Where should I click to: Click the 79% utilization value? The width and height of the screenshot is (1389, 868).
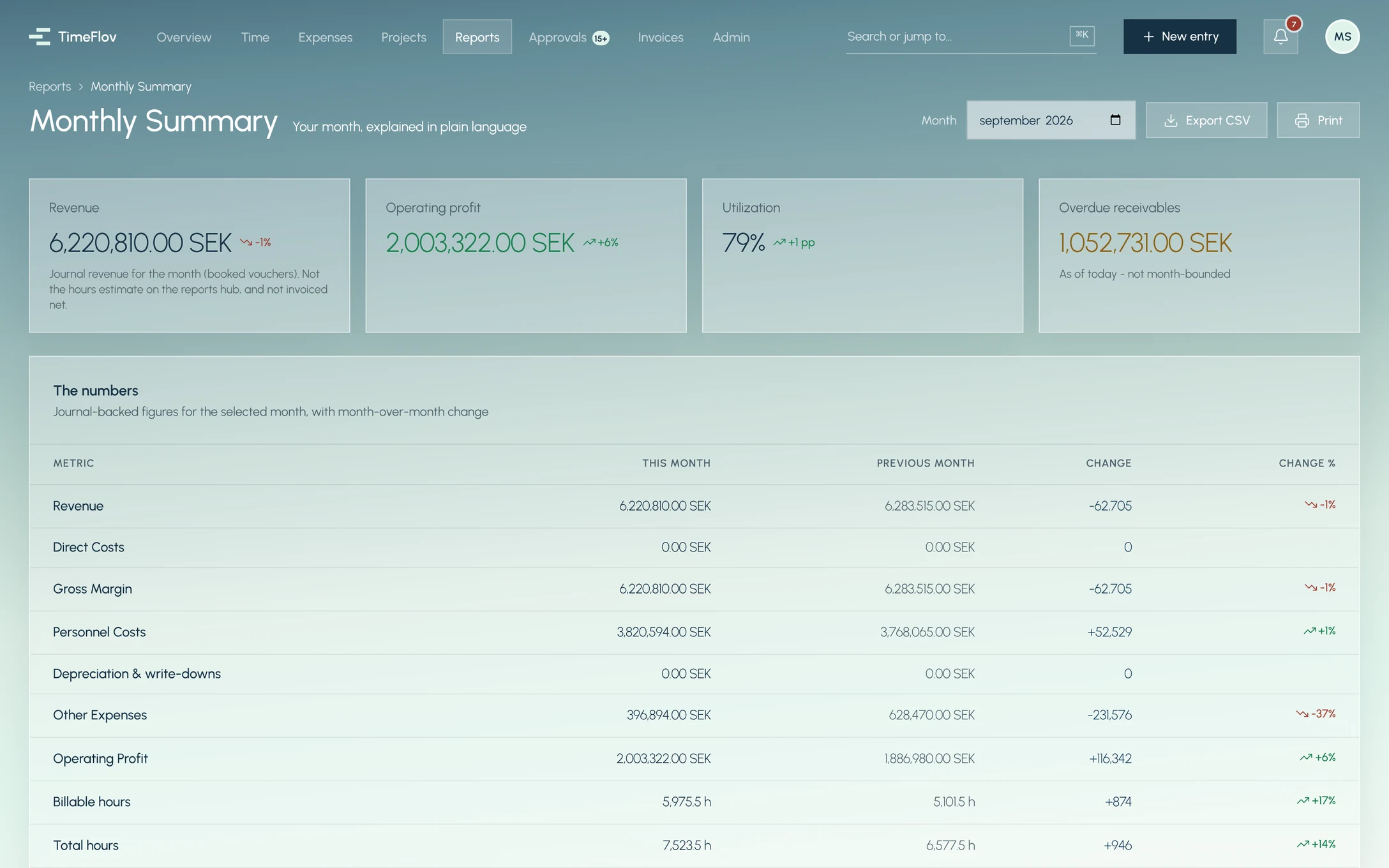click(x=744, y=243)
